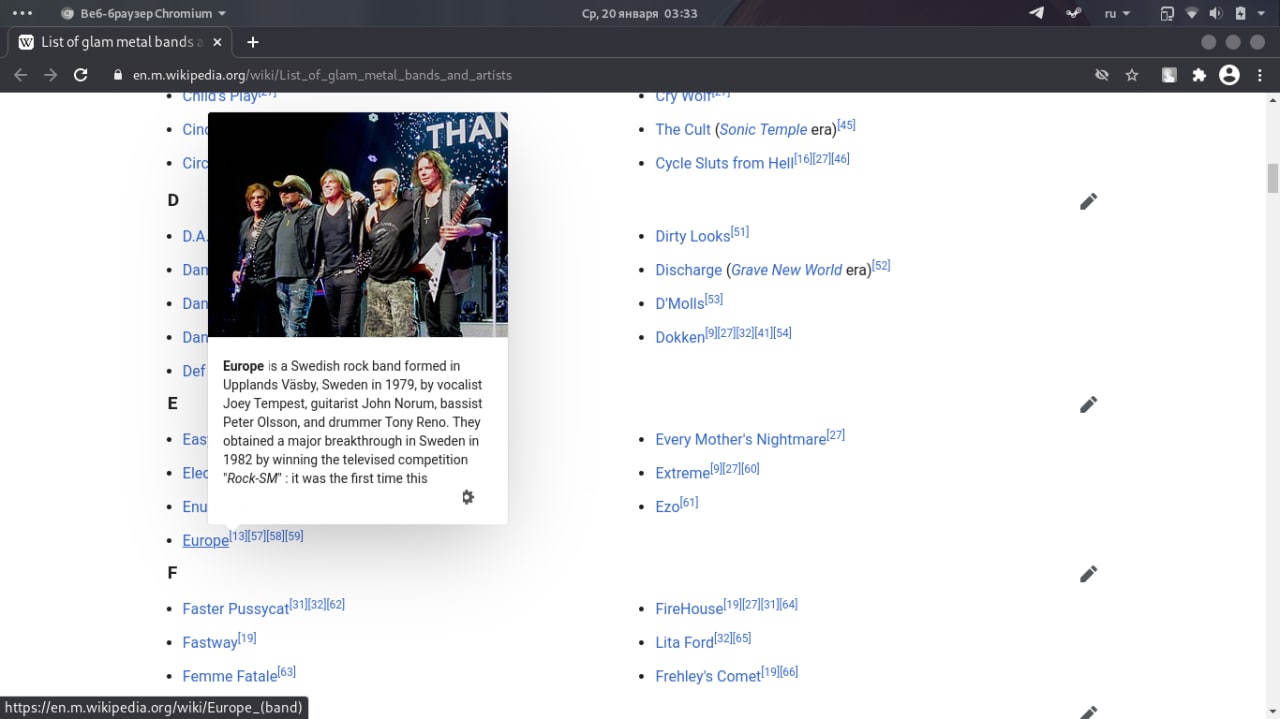Click citation 45 next to The Cult
This screenshot has width=1280, height=719.
(x=846, y=125)
